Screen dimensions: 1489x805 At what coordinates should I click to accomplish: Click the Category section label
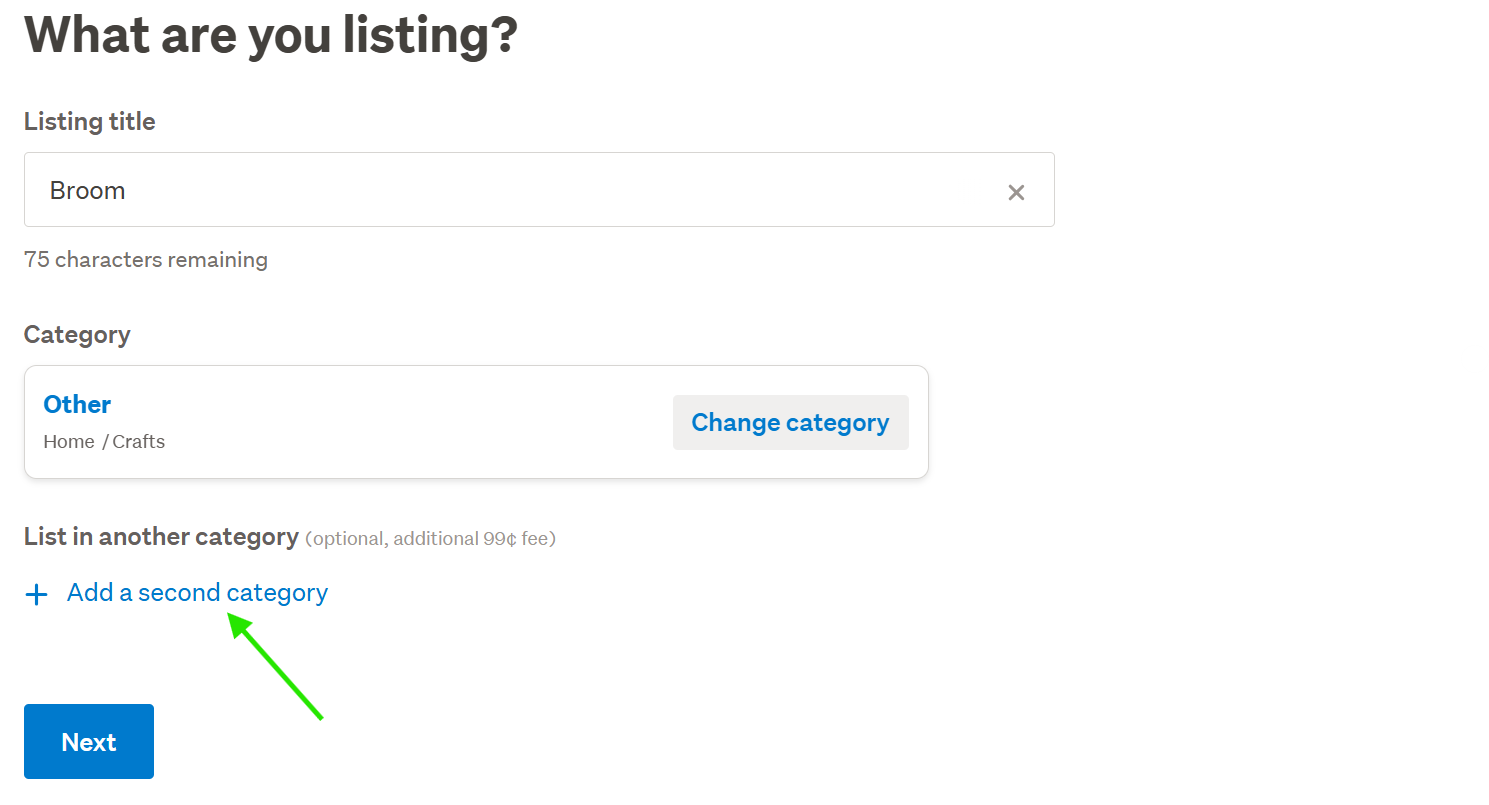[77, 335]
